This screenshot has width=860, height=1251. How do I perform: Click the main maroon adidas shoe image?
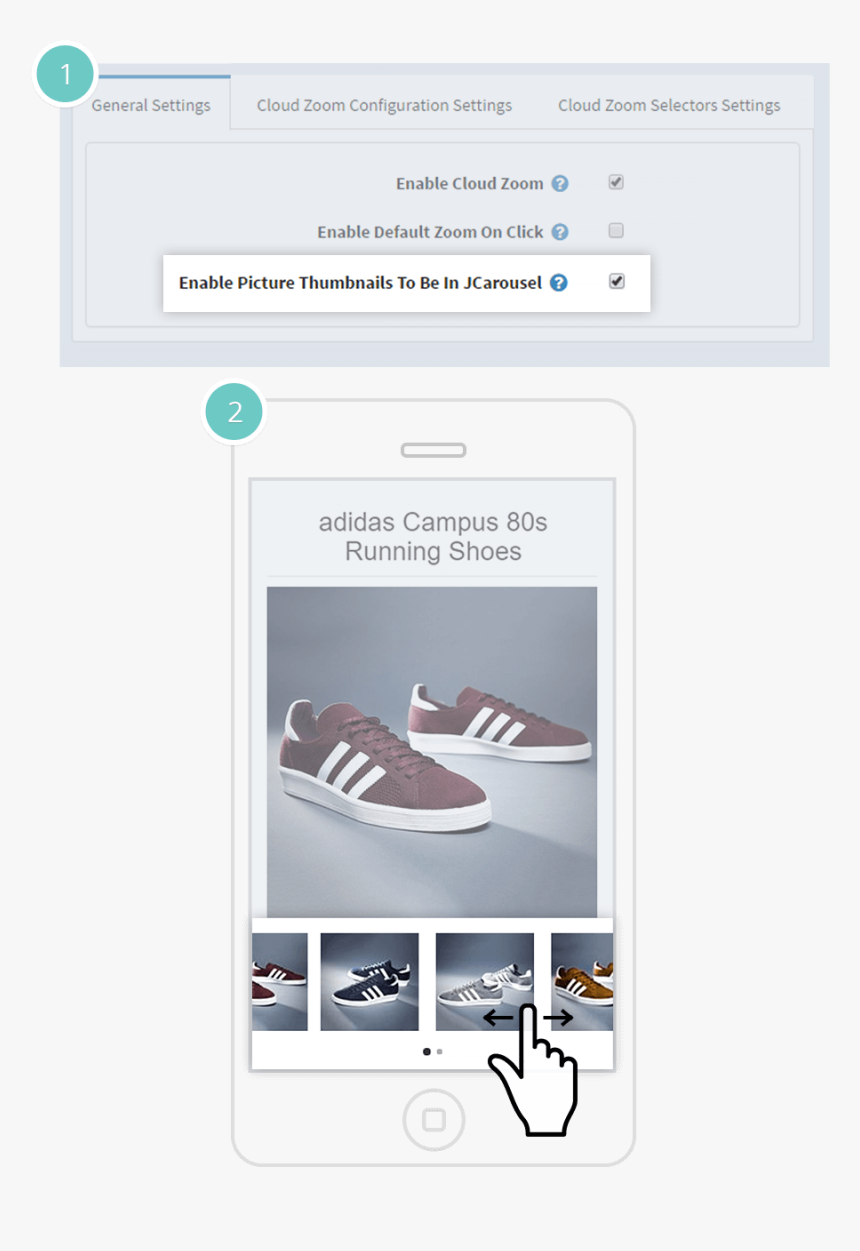click(432, 752)
